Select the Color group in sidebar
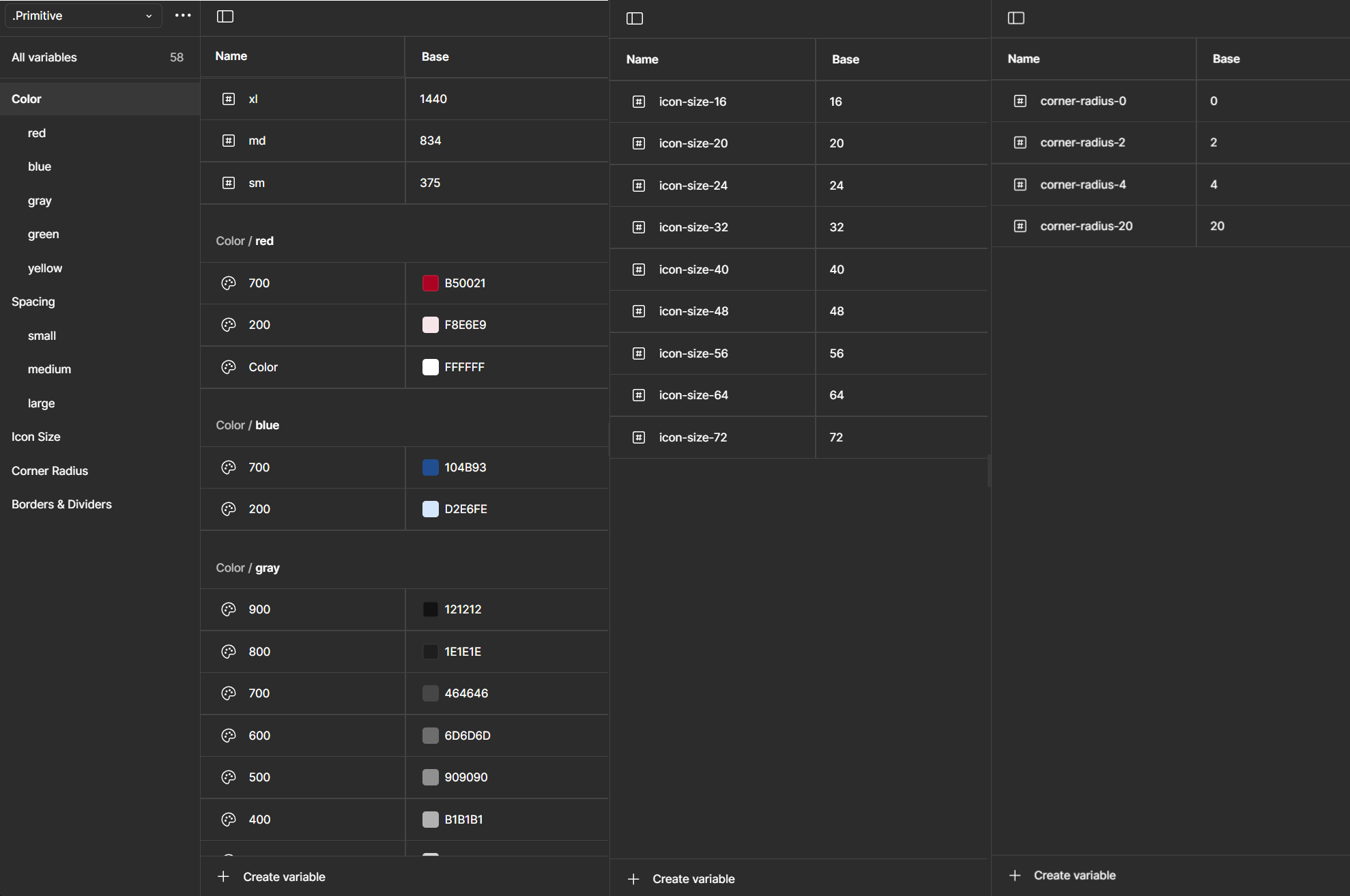This screenshot has width=1350, height=896. click(x=27, y=99)
